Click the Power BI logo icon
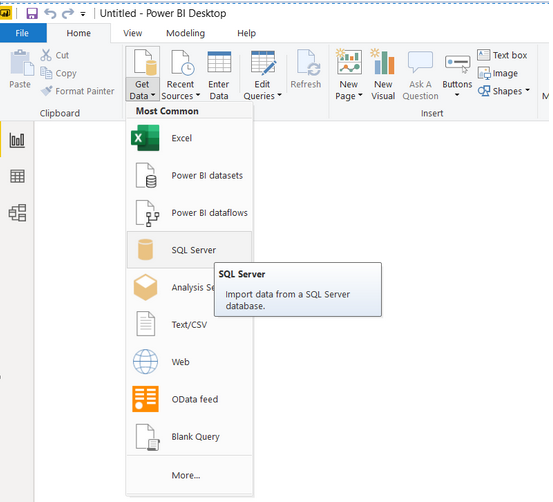The image size is (553, 502). [x=5, y=14]
